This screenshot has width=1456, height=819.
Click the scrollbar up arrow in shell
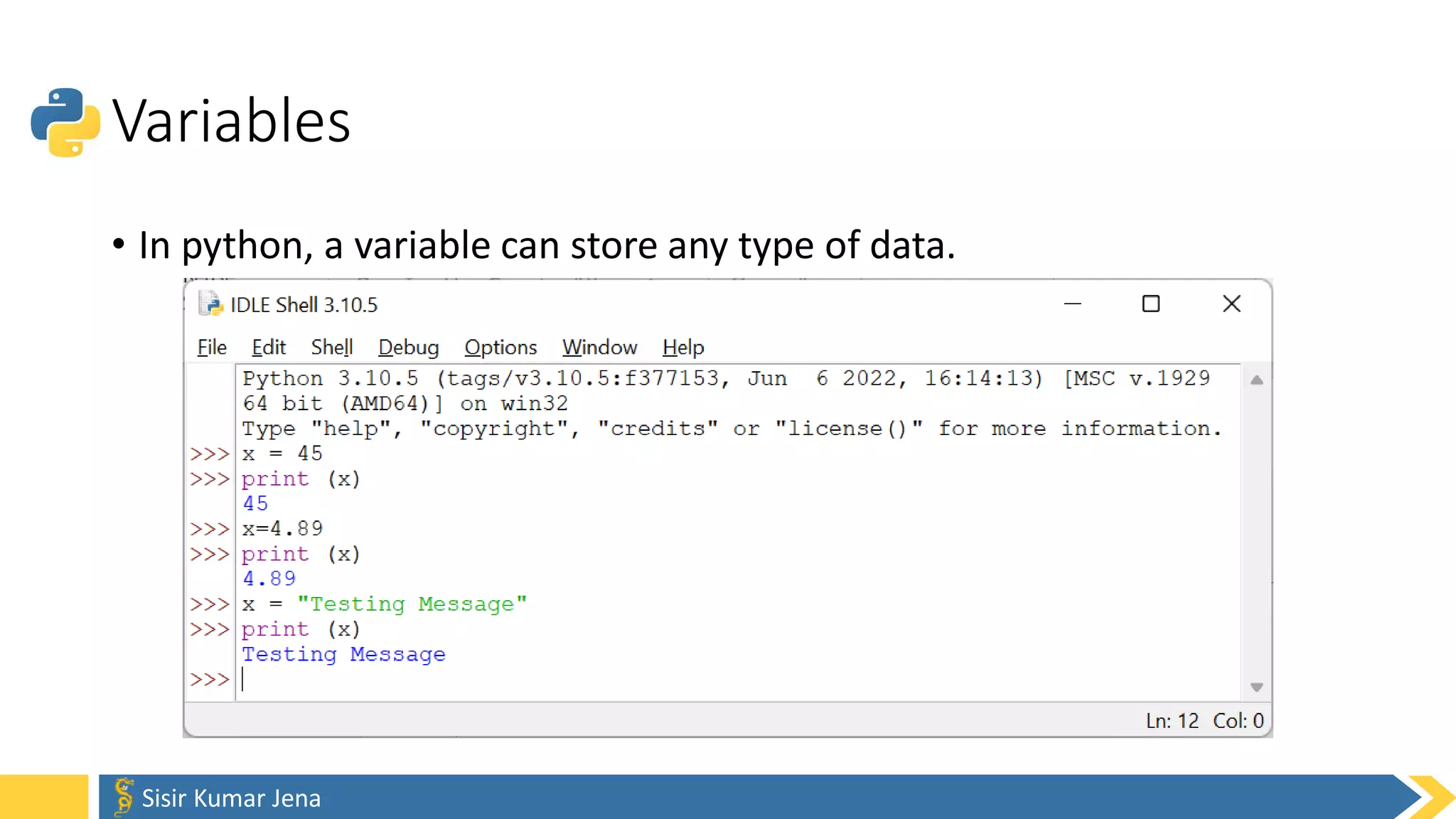coord(1257,380)
